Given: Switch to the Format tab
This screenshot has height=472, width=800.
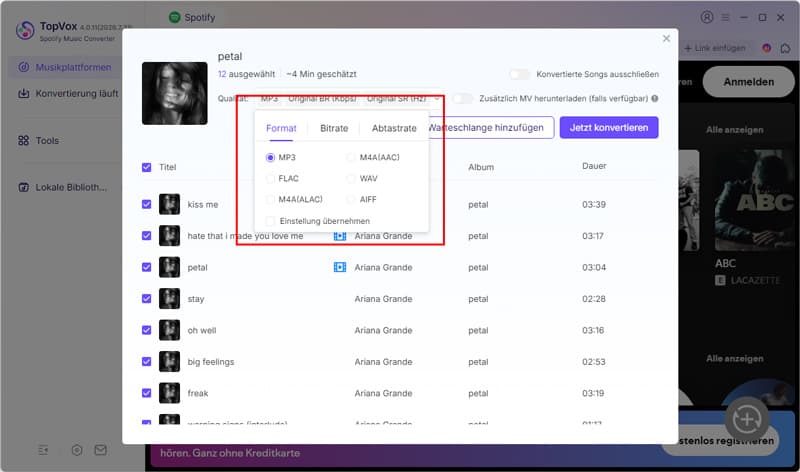Looking at the screenshot, I should 281,129.
